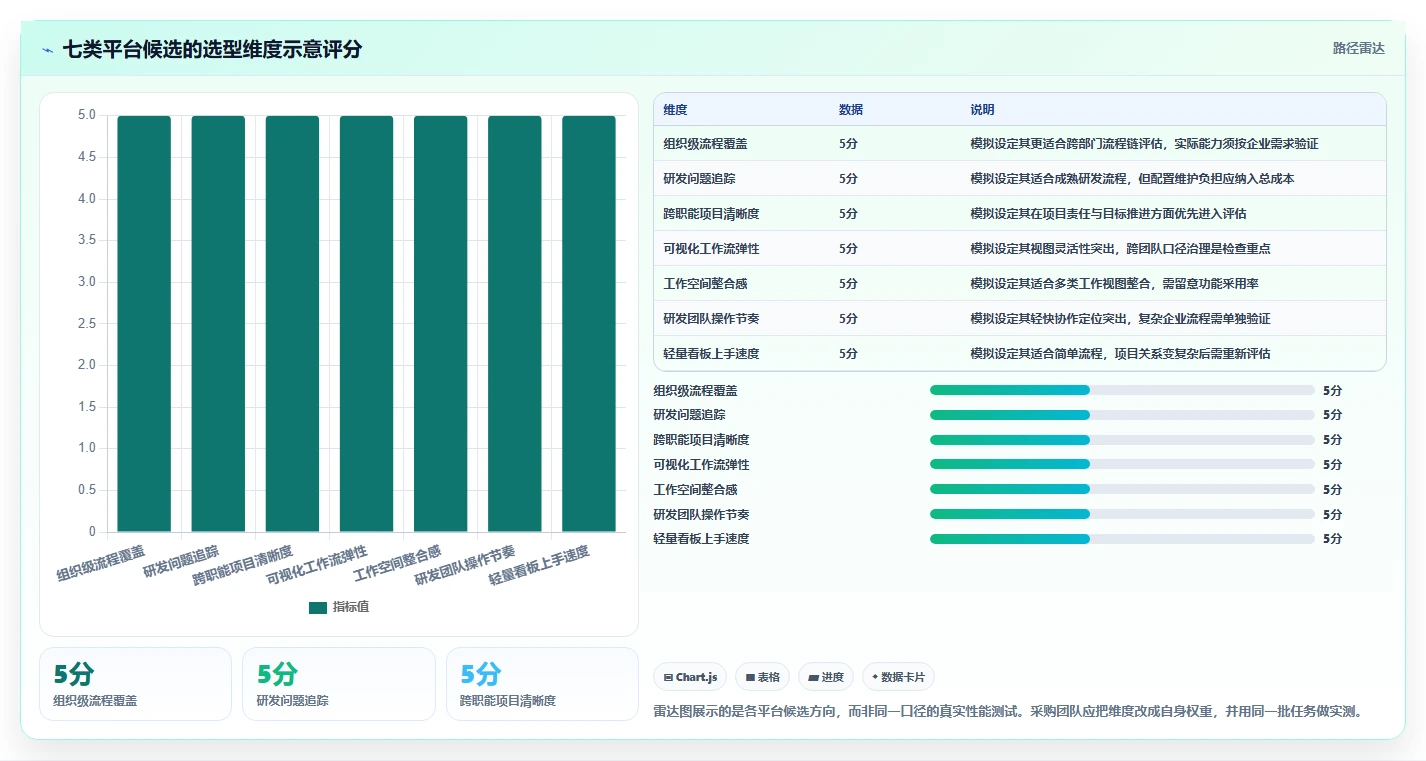
Task: Click the 可视化工作流弹性 progress bar
Action: (x=1122, y=464)
